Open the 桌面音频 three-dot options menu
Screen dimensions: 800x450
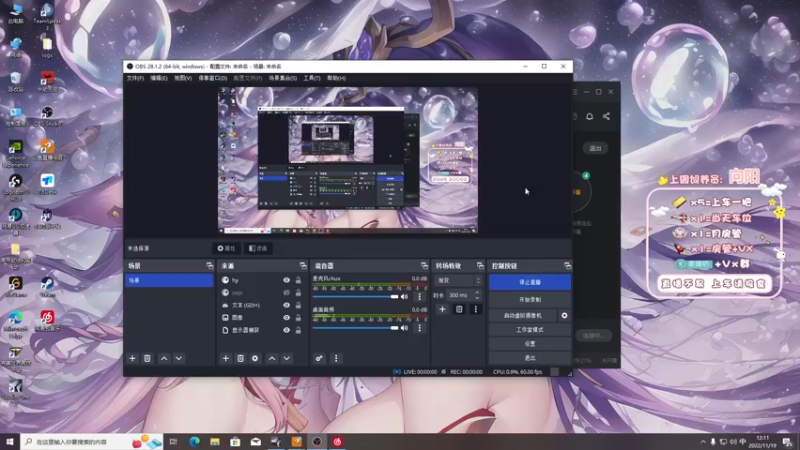tap(420, 328)
